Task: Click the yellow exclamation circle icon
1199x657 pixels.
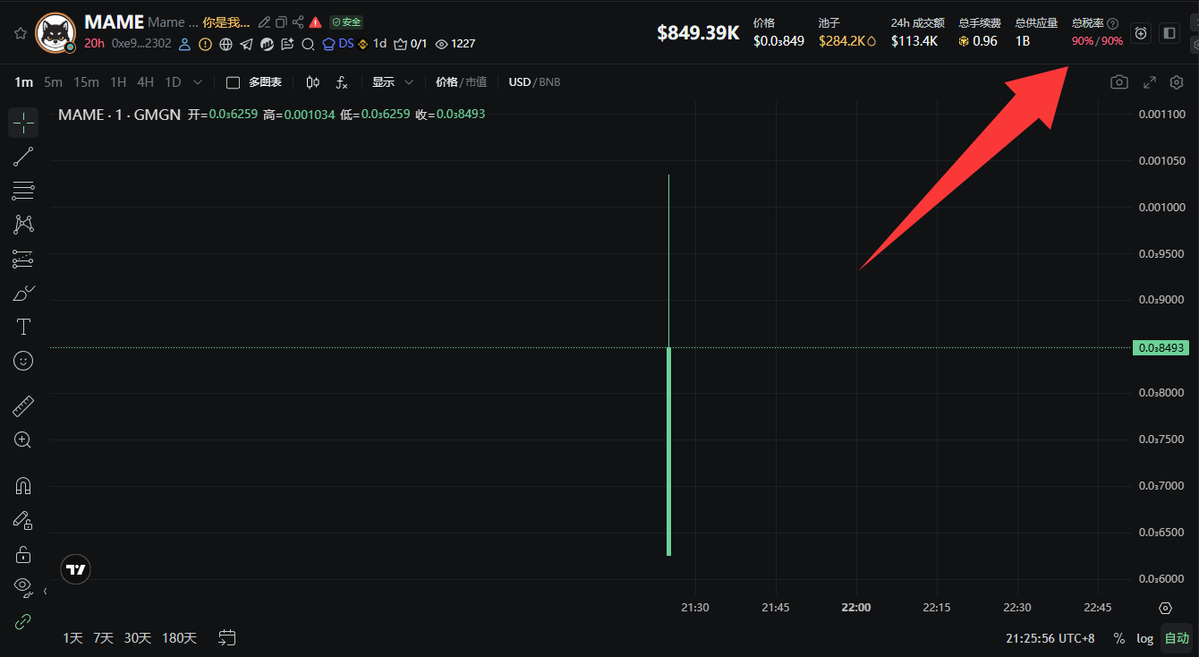Action: pos(205,44)
